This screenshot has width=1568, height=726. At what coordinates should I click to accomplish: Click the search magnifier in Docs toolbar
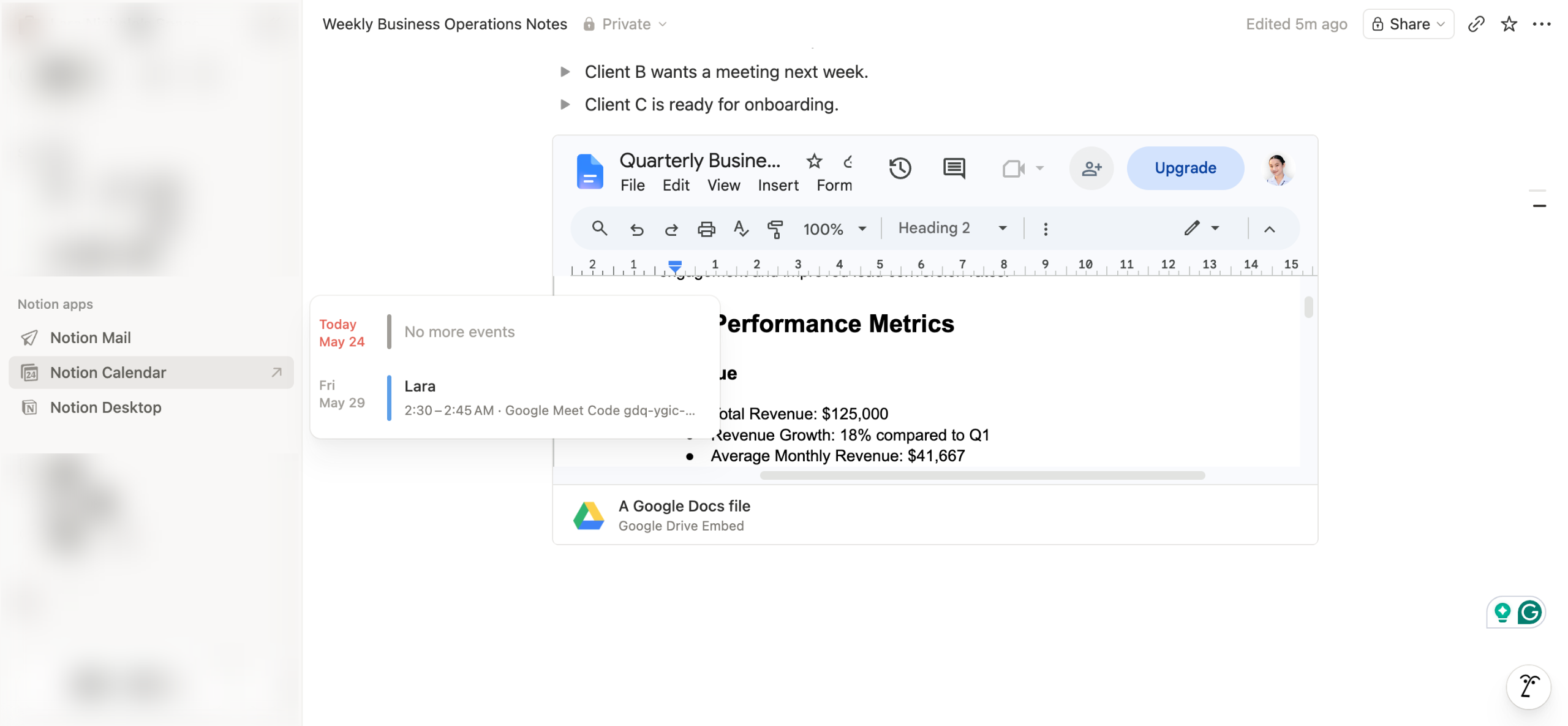[599, 229]
